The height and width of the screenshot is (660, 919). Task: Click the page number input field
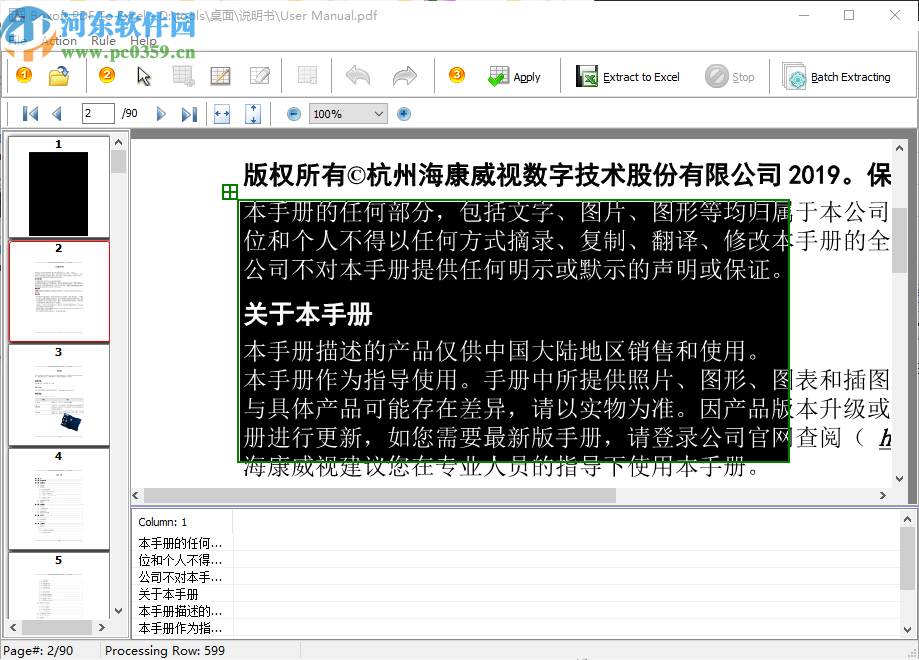[x=96, y=113]
